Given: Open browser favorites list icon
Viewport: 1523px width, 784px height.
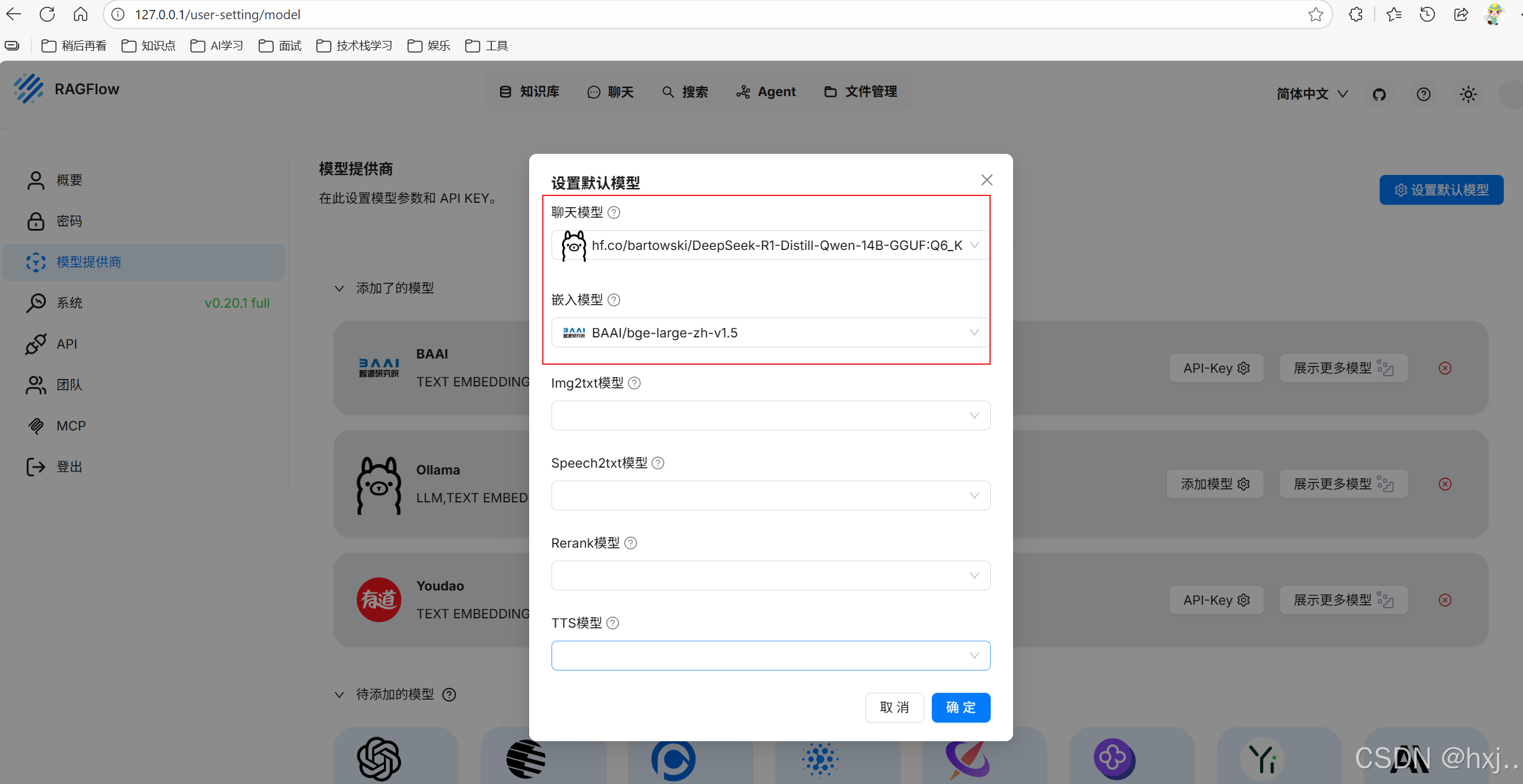Looking at the screenshot, I should point(1394,14).
